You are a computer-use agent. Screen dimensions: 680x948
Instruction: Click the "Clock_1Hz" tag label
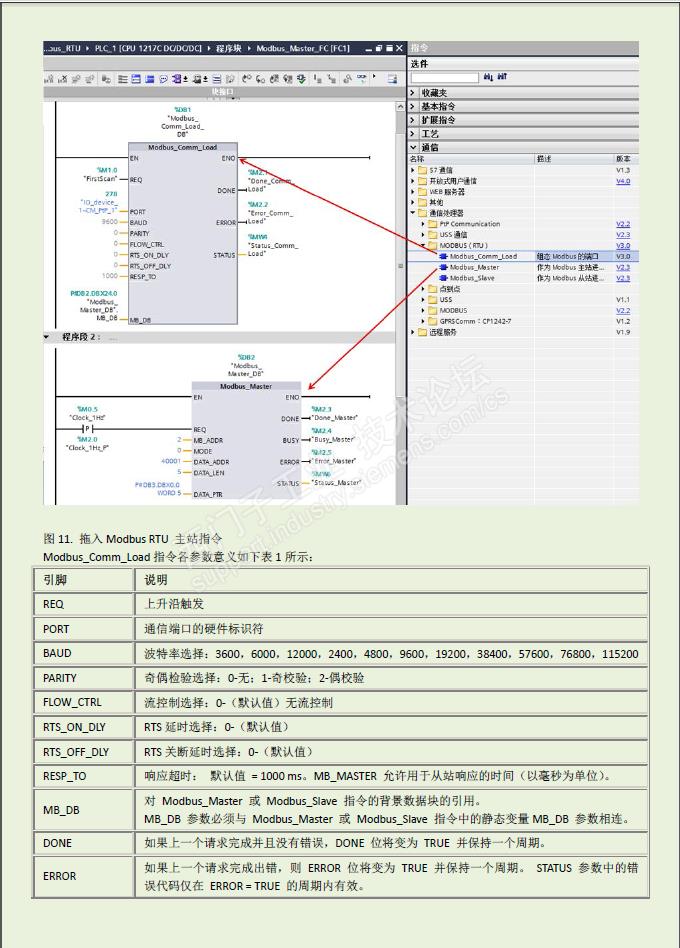[86, 418]
